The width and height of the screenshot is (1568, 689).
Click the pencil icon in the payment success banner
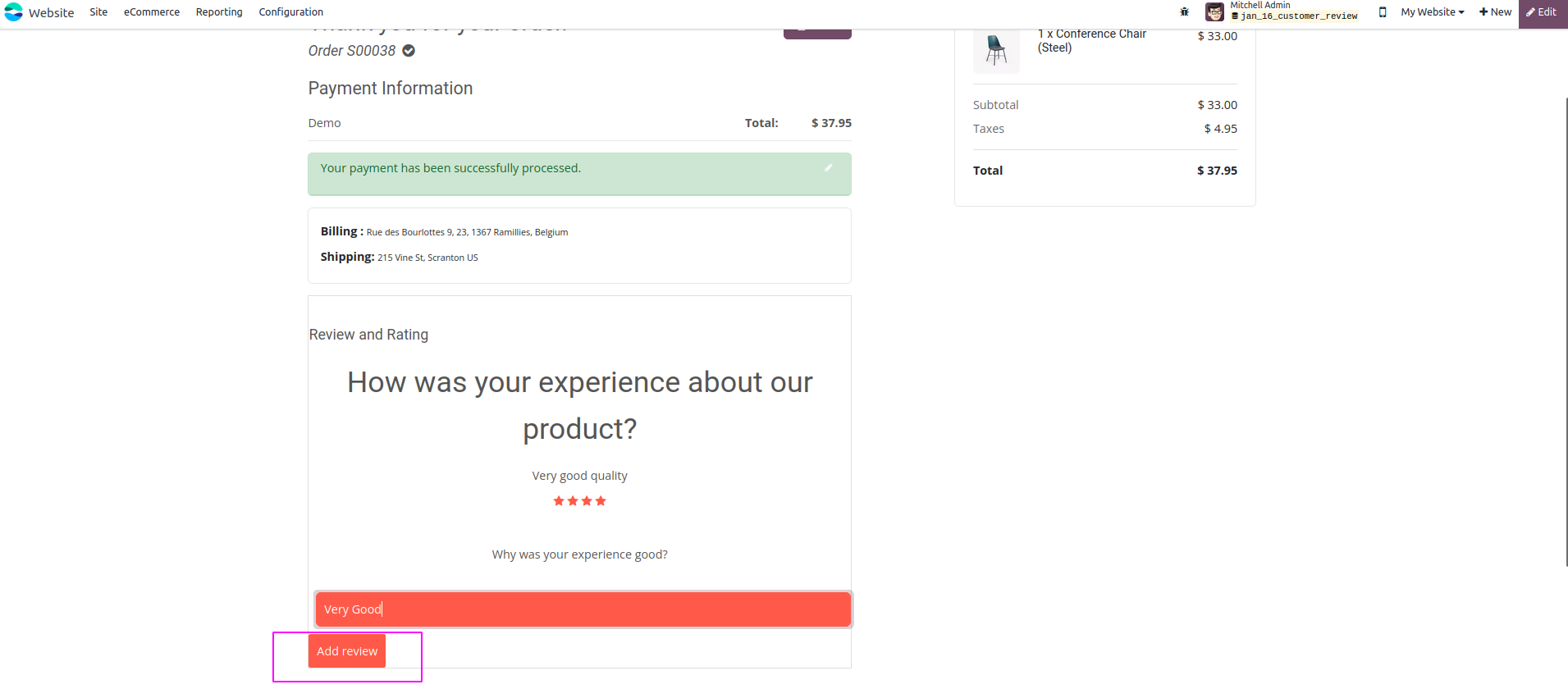click(828, 168)
